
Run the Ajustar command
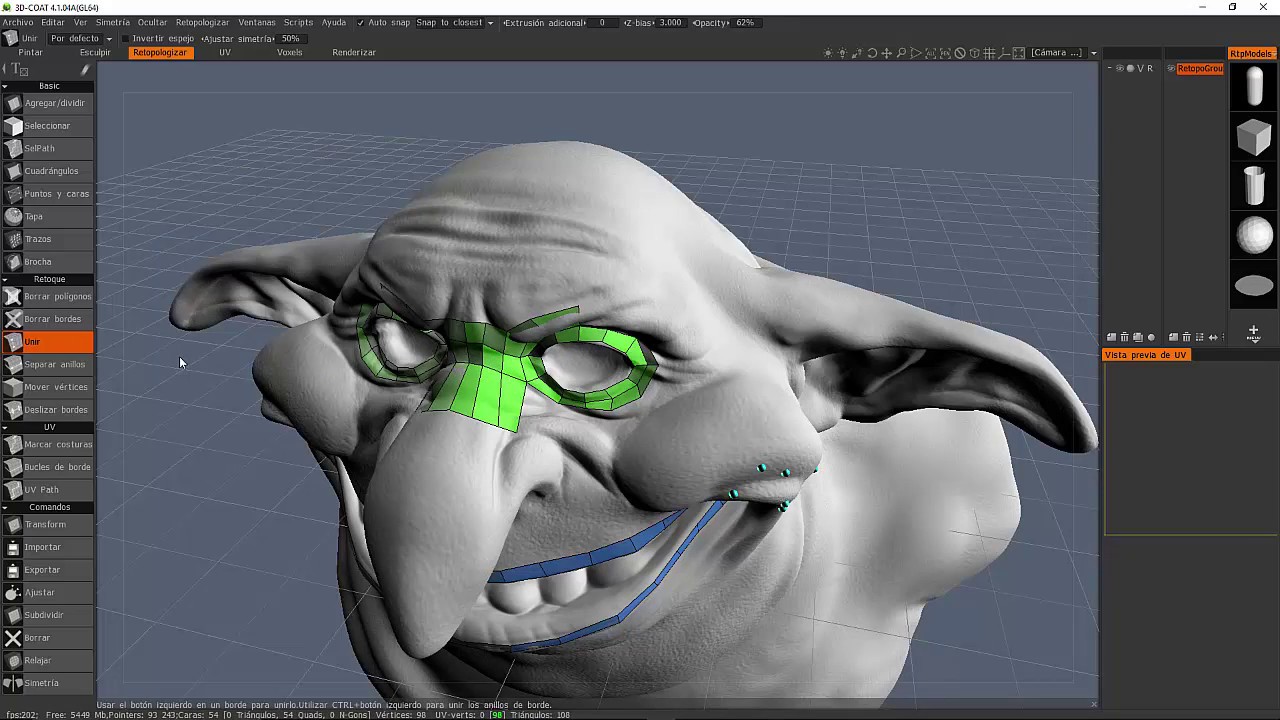click(47, 592)
